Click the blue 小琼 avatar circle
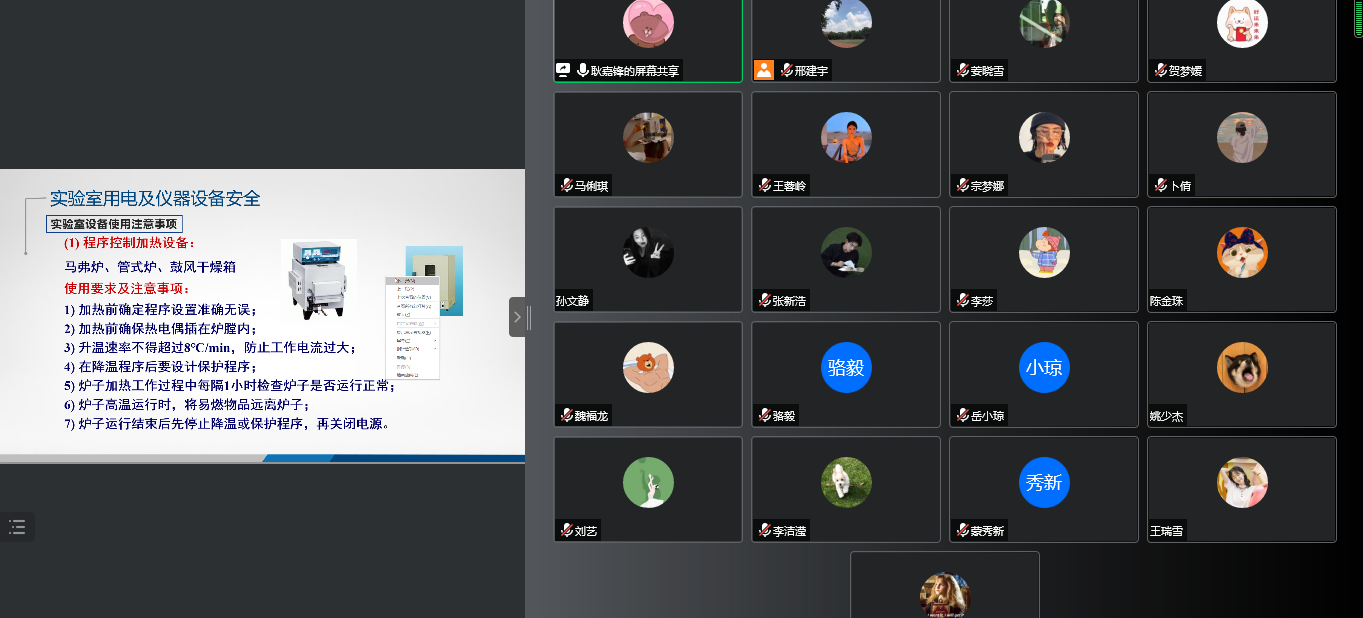1363x618 pixels. click(x=1044, y=368)
